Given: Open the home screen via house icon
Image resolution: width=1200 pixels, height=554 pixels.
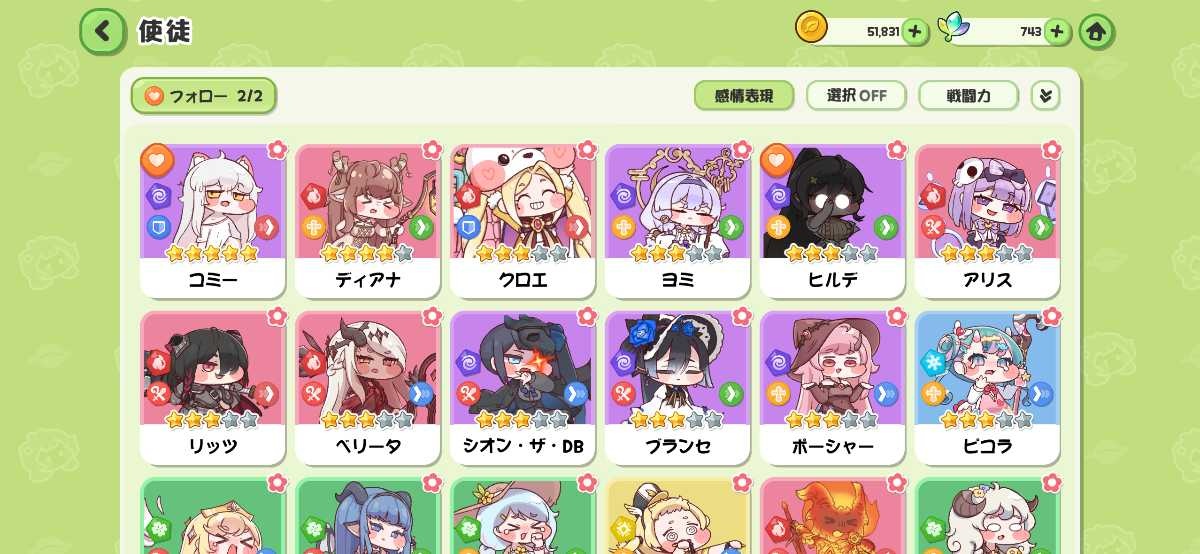Looking at the screenshot, I should click(x=1096, y=32).
